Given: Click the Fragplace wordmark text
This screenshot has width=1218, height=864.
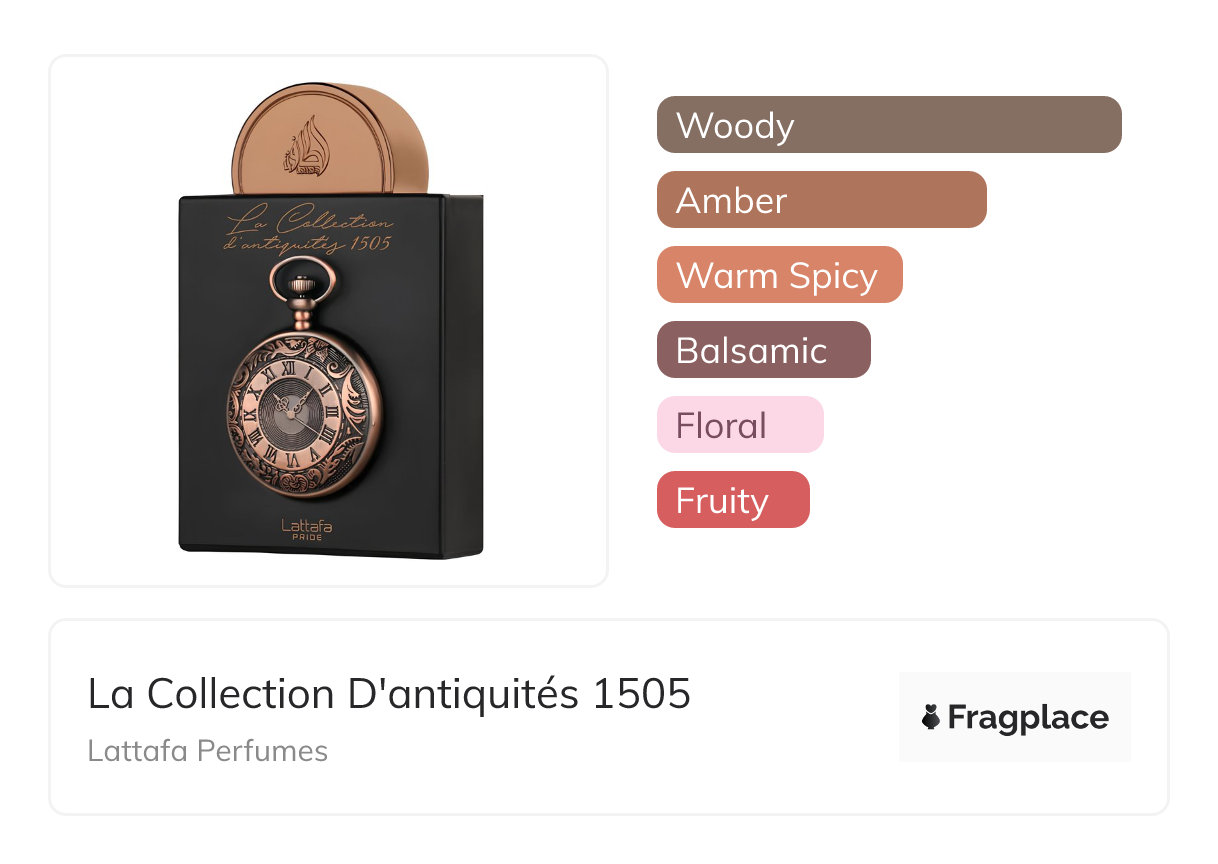Looking at the screenshot, I should (1028, 717).
